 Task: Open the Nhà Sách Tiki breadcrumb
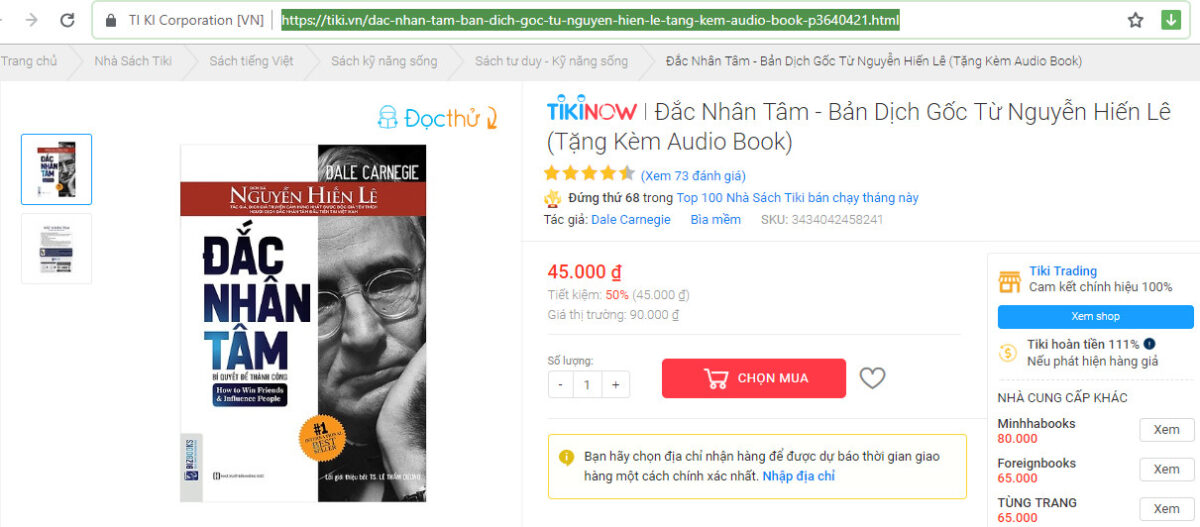coord(133,61)
